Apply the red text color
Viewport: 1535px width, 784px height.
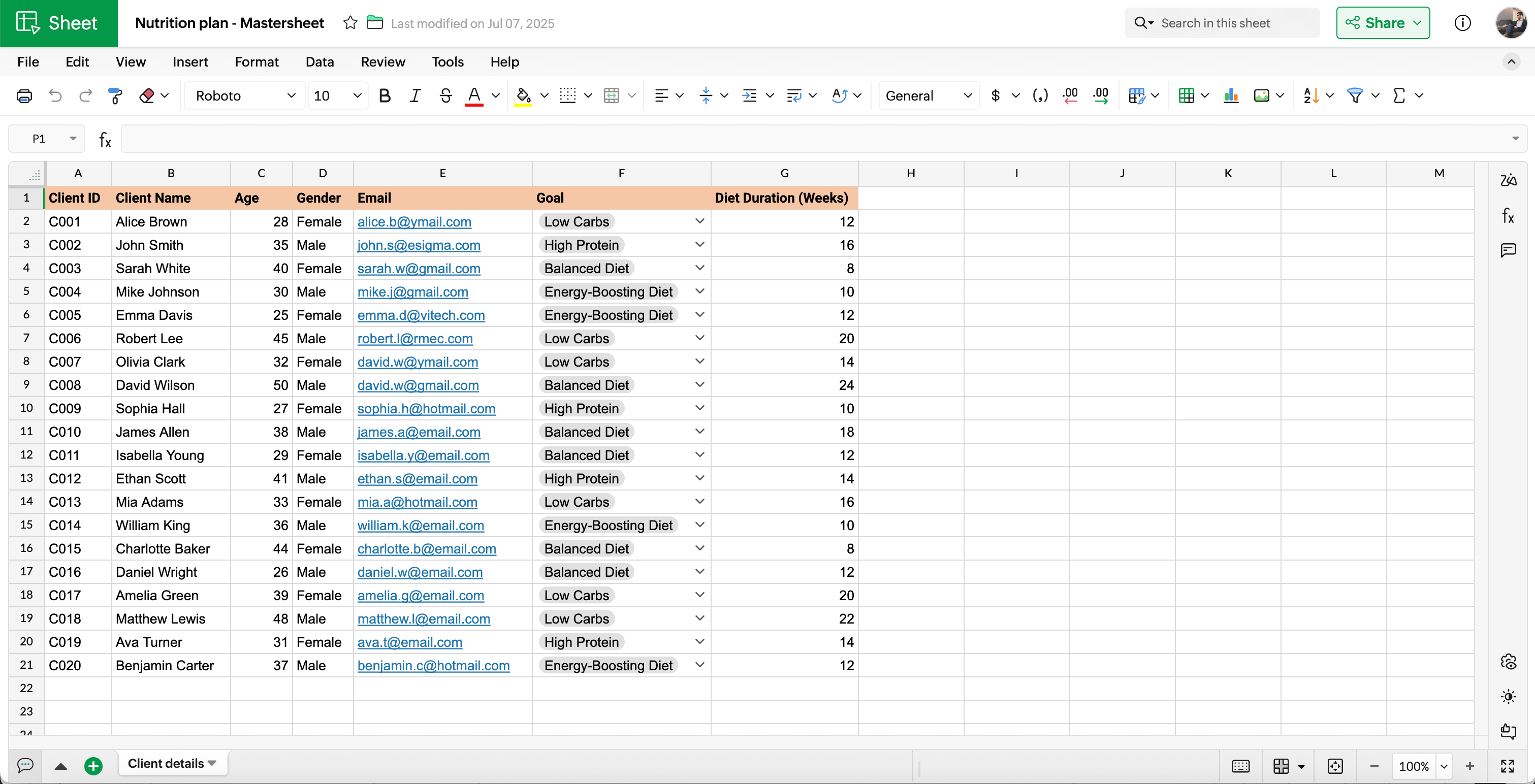[x=474, y=95]
